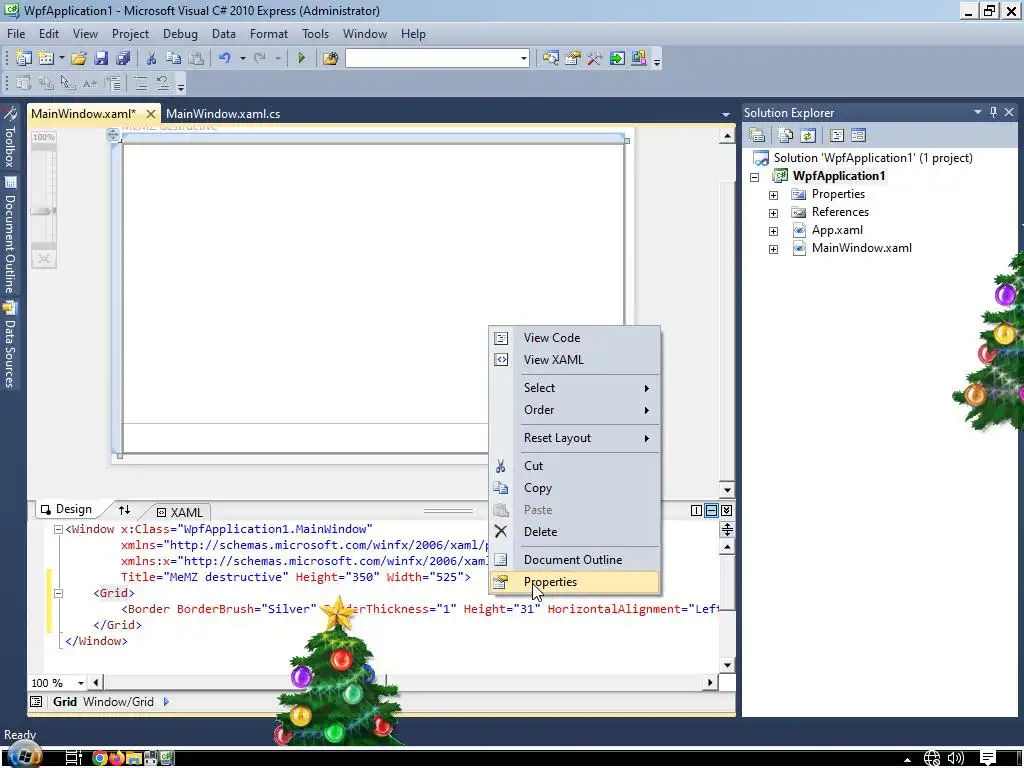The height and width of the screenshot is (768, 1024).
Task: Click the Cut scissors icon in toolbar
Action: 152,59
